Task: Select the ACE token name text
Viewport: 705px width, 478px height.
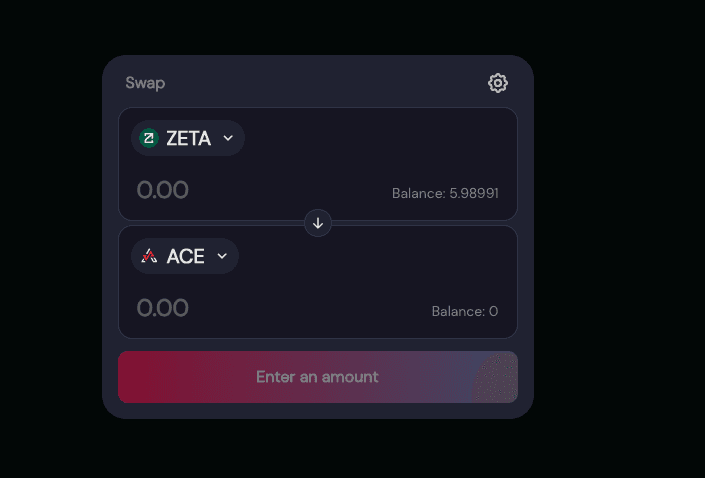Action: tap(185, 256)
